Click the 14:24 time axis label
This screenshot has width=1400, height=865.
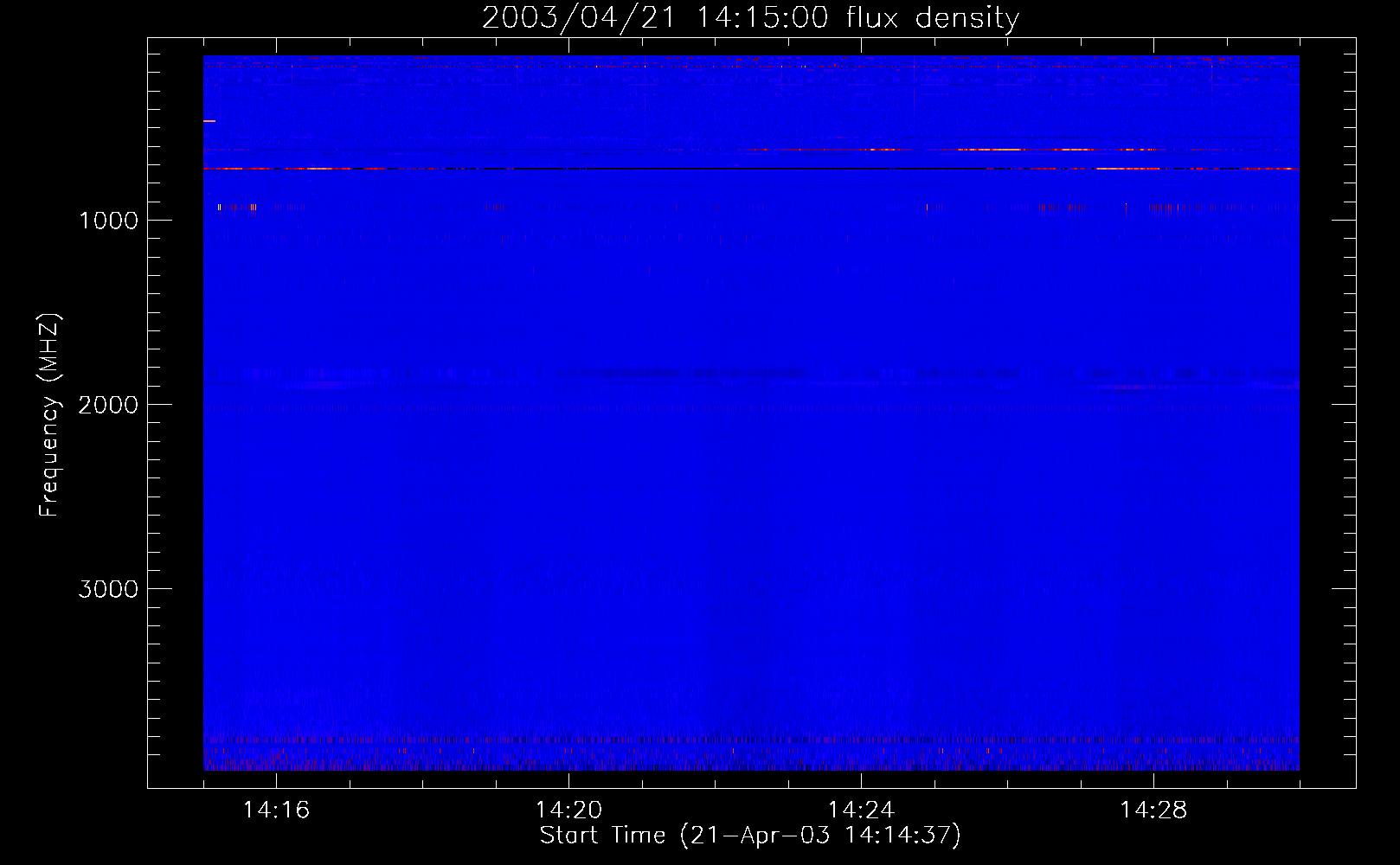point(861,810)
